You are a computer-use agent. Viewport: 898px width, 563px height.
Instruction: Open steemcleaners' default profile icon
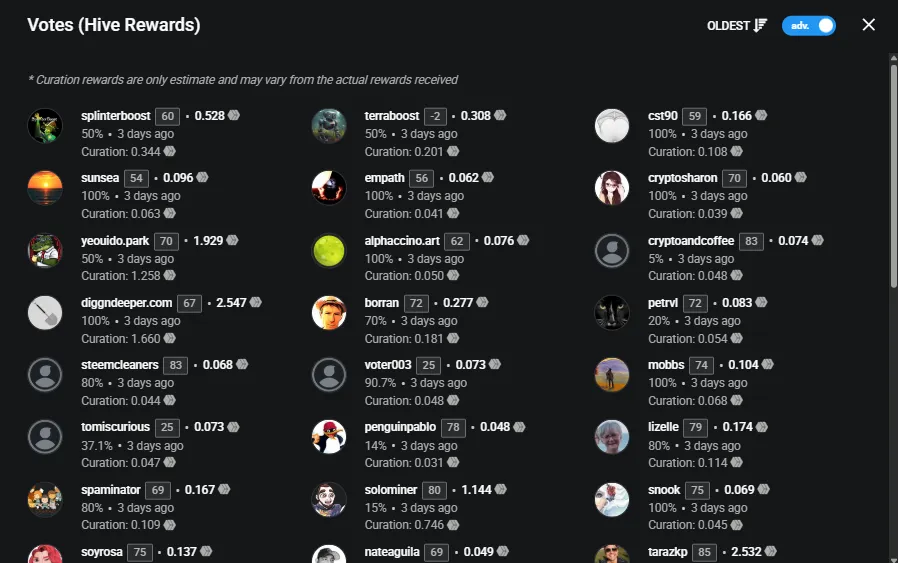pos(45,375)
